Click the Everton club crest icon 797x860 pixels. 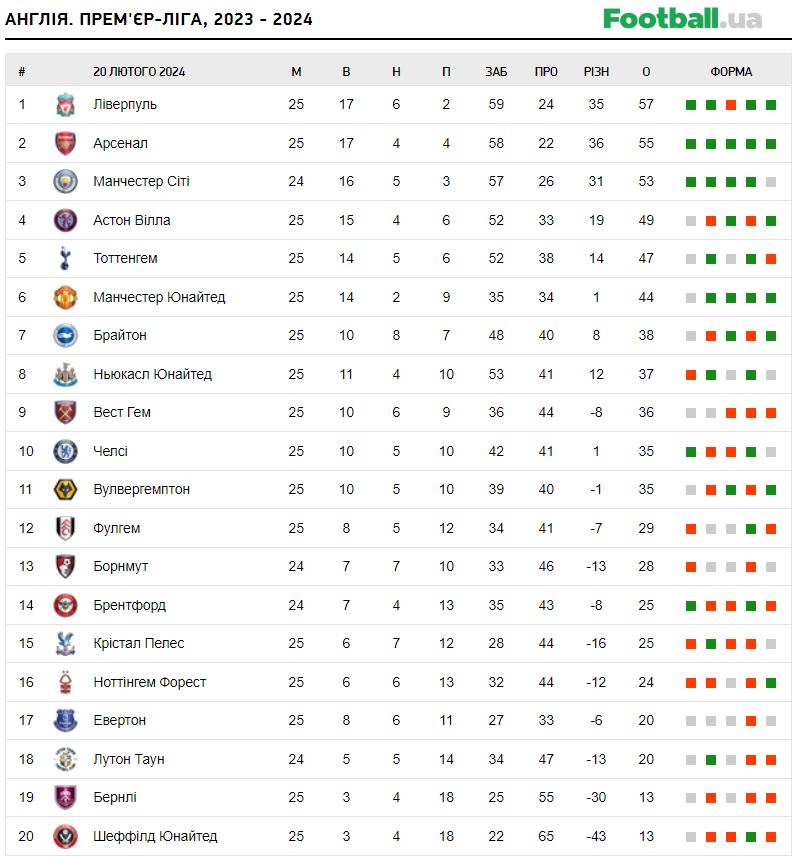click(65, 721)
